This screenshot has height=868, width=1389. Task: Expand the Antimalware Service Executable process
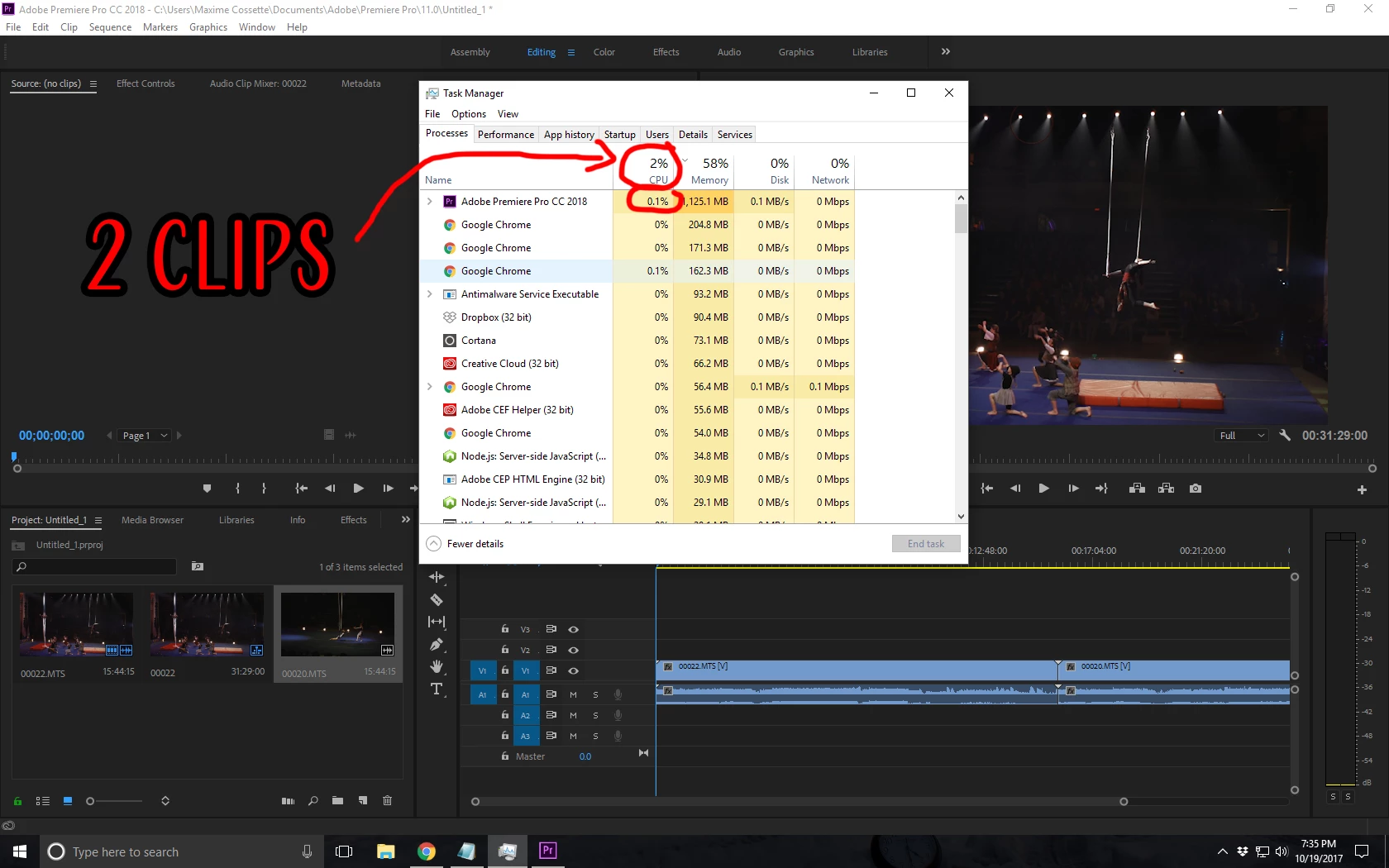tap(430, 294)
